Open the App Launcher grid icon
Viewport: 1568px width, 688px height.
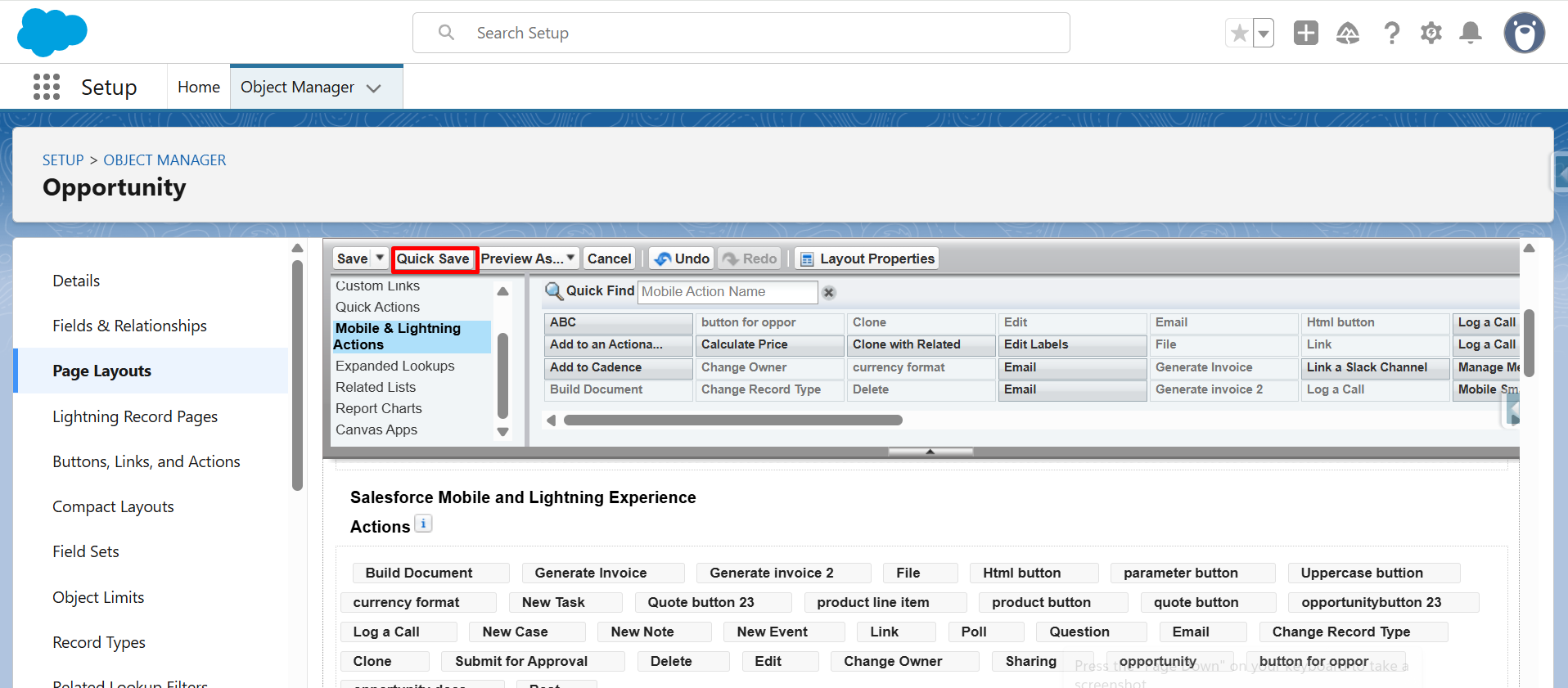(x=47, y=87)
